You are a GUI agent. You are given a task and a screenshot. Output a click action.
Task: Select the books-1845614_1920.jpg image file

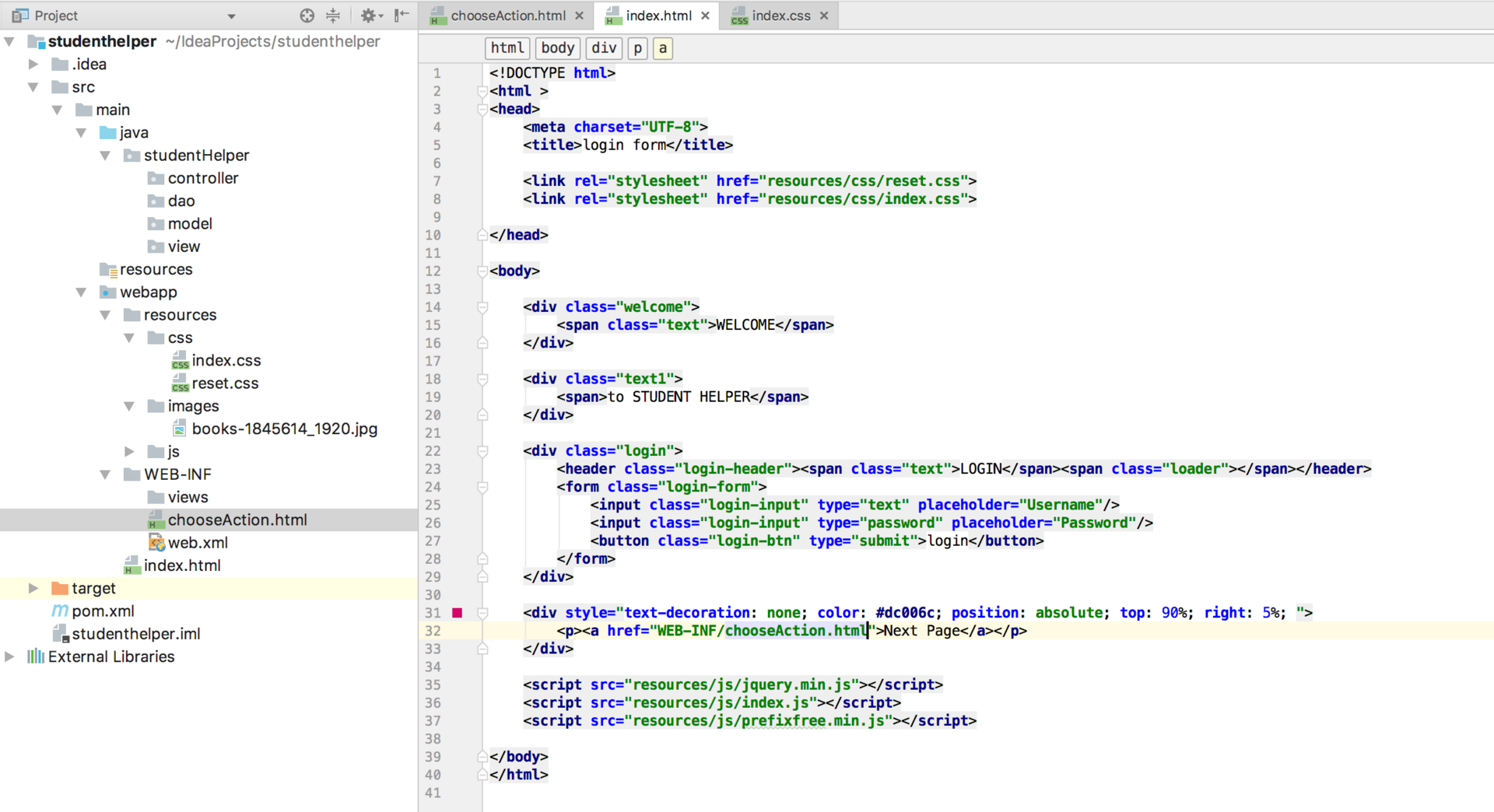284,429
